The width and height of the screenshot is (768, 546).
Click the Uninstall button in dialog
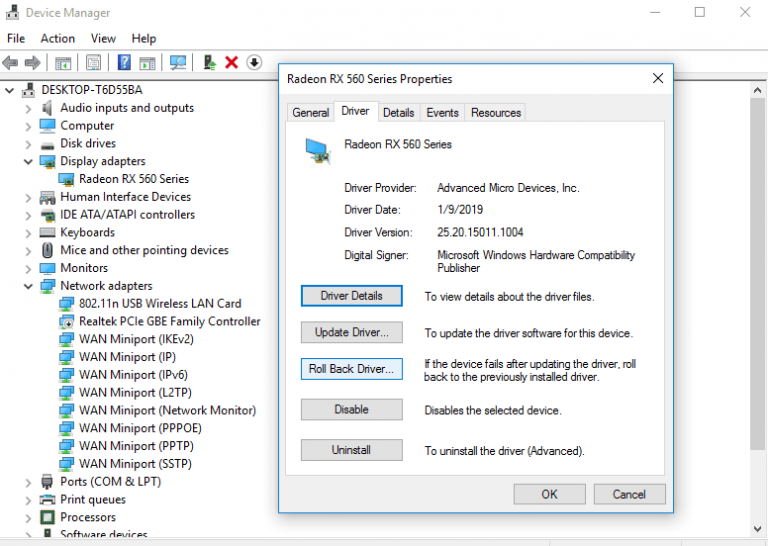352,450
